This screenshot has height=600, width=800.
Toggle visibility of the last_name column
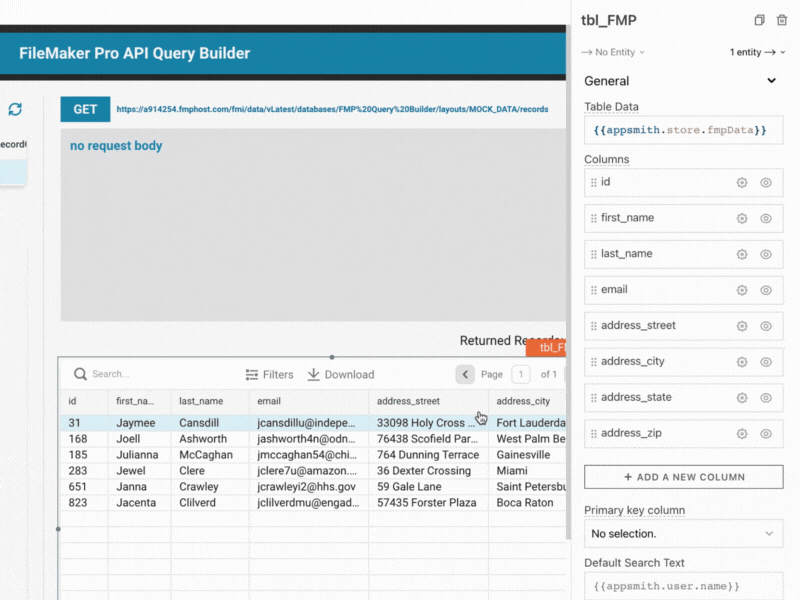point(766,254)
